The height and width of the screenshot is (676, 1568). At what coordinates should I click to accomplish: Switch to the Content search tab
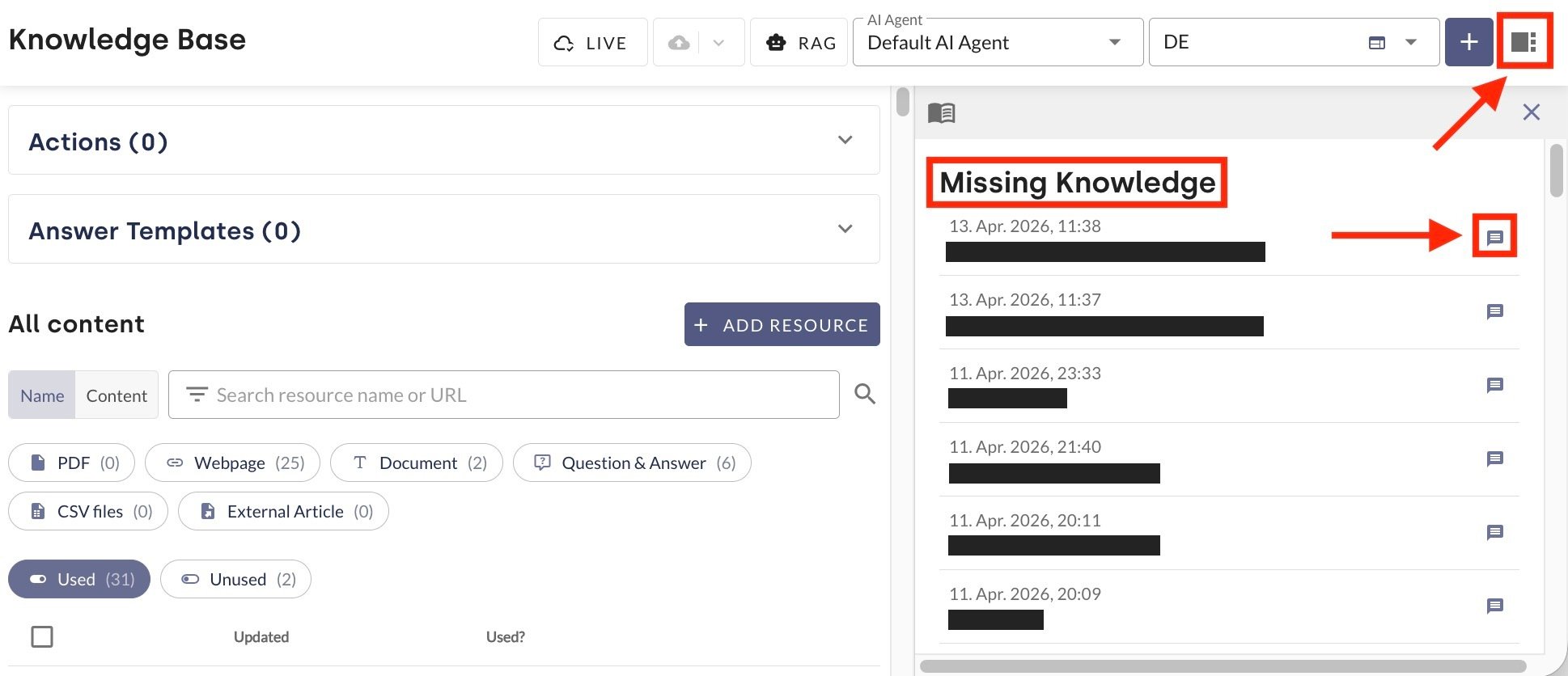tap(117, 395)
